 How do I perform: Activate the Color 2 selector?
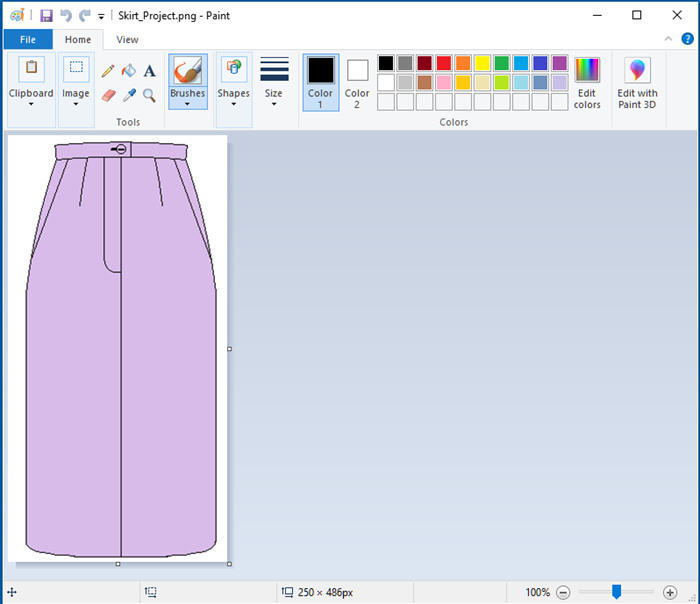click(357, 81)
